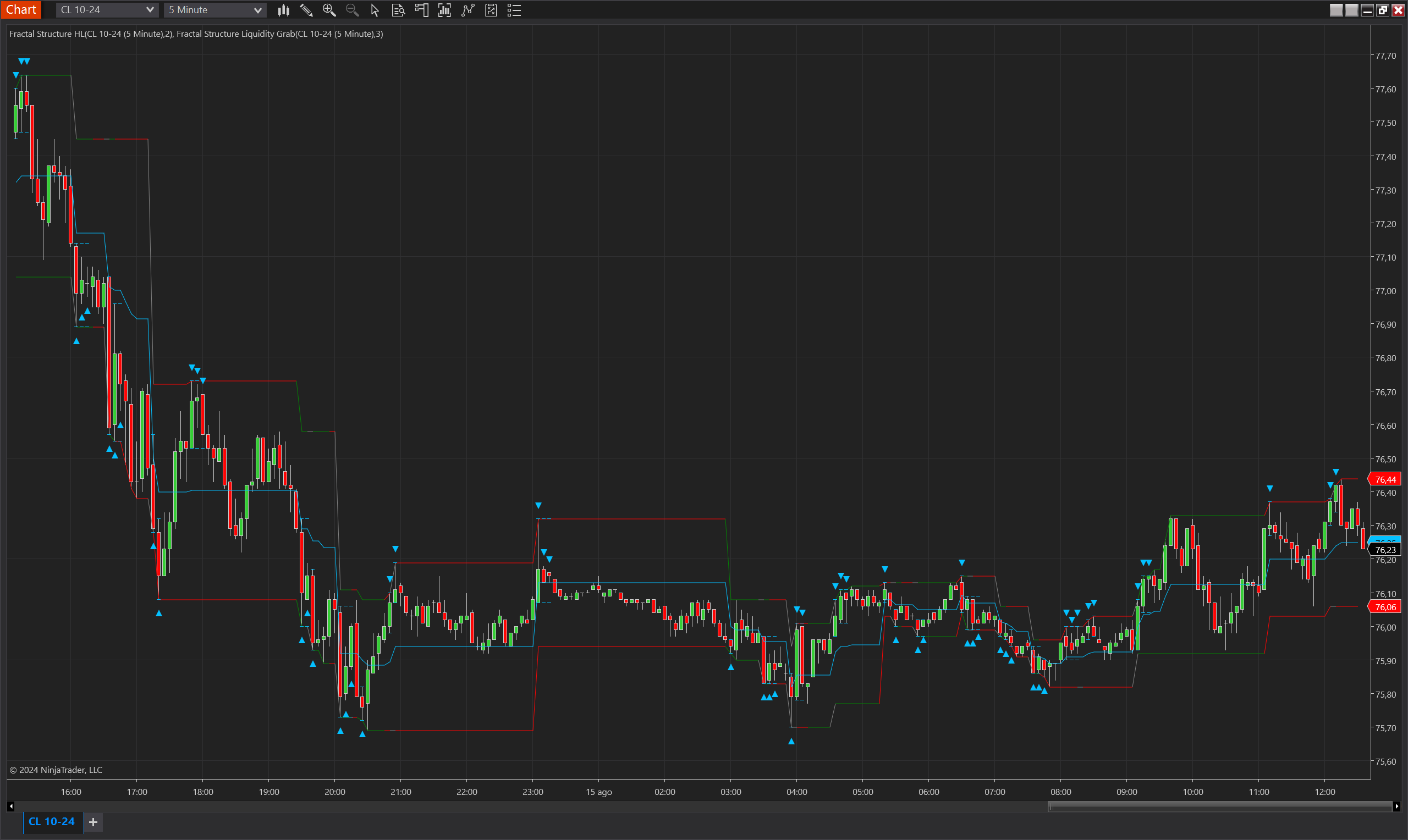Click the zoom out magnifier
Image resolution: width=1408 pixels, height=840 pixels.
pos(352,10)
